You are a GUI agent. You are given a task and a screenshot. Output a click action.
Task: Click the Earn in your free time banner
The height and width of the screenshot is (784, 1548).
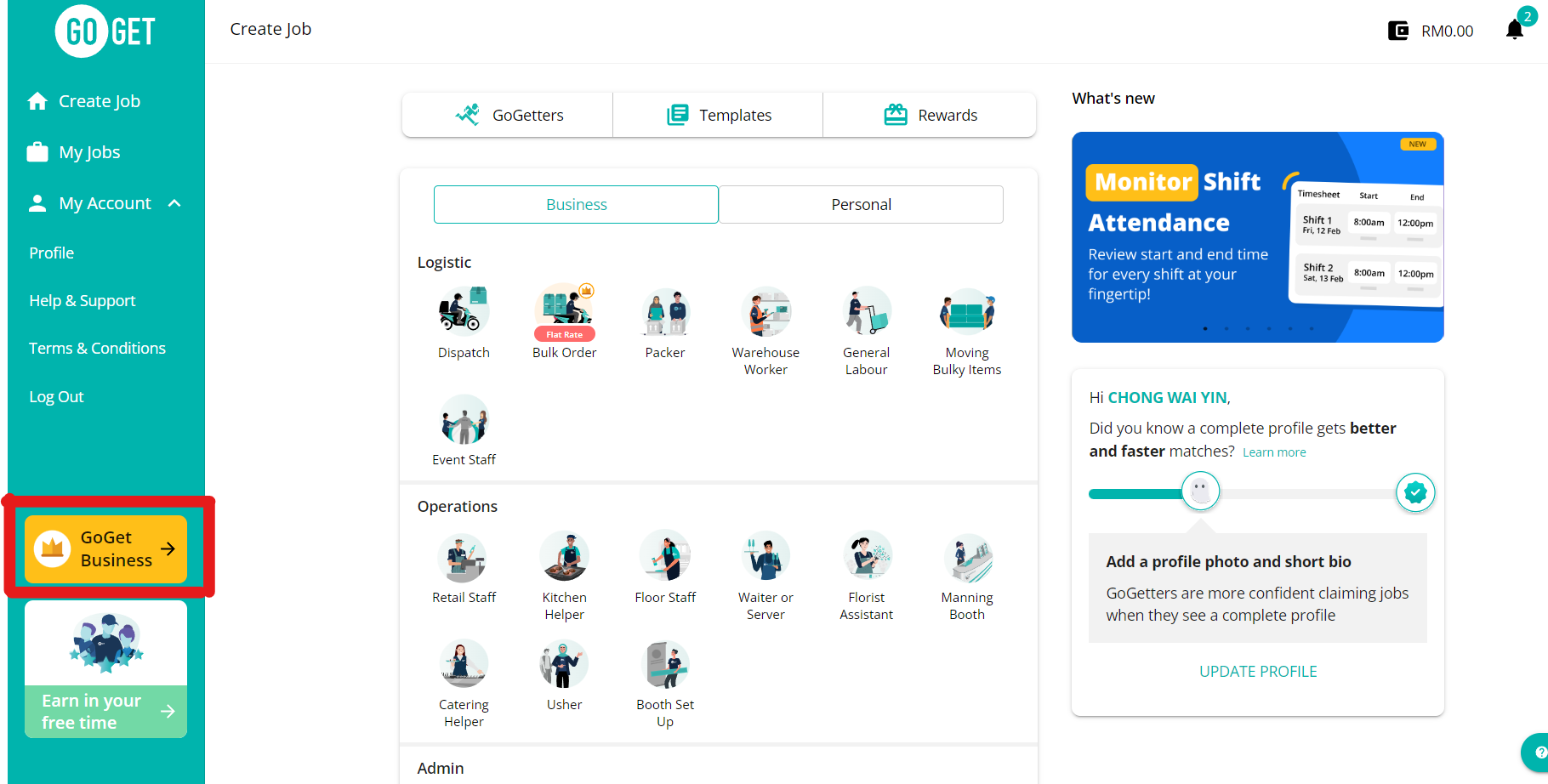click(x=106, y=668)
